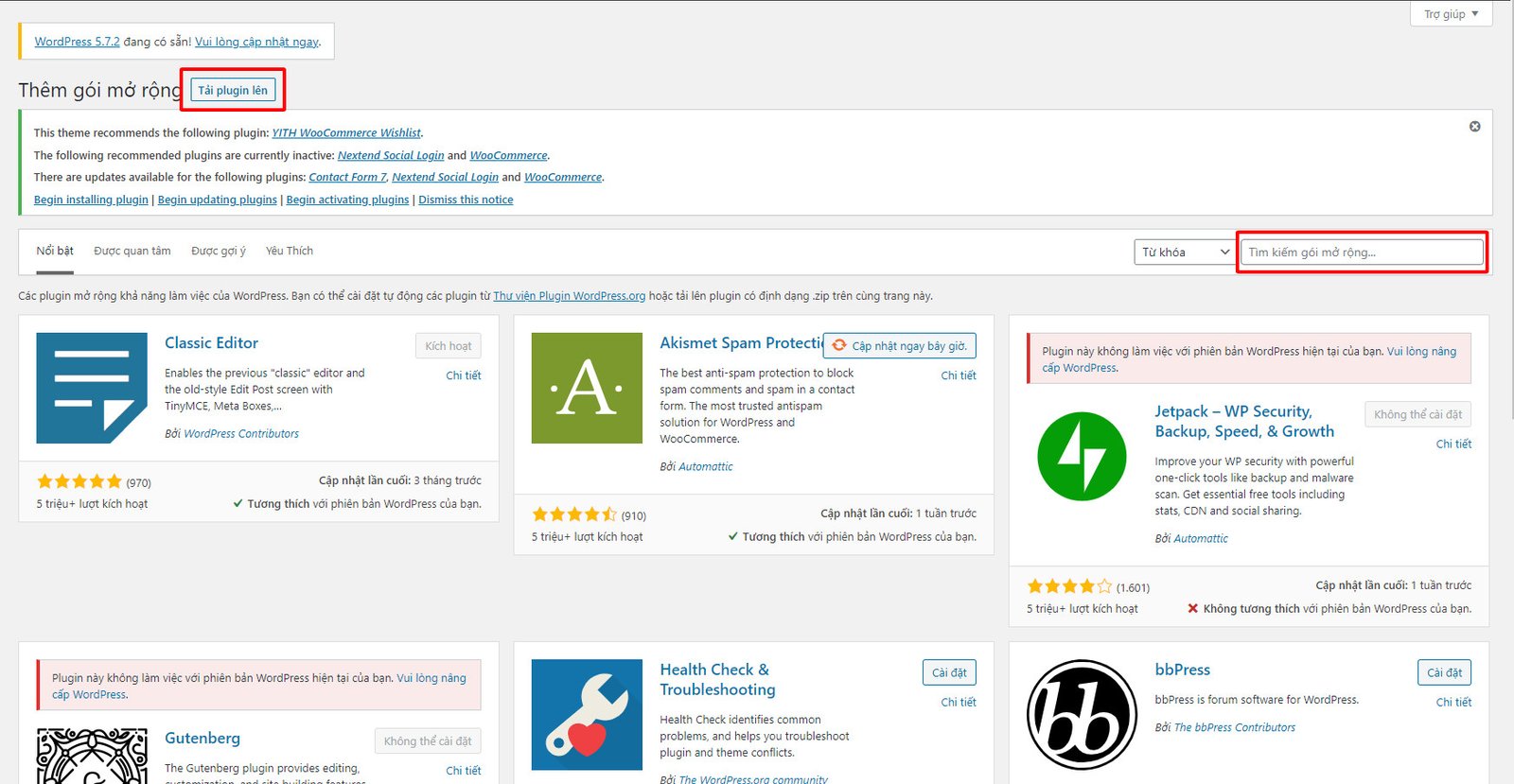Open Chi tiết for Jetpack
1514x784 pixels.
1453,444
